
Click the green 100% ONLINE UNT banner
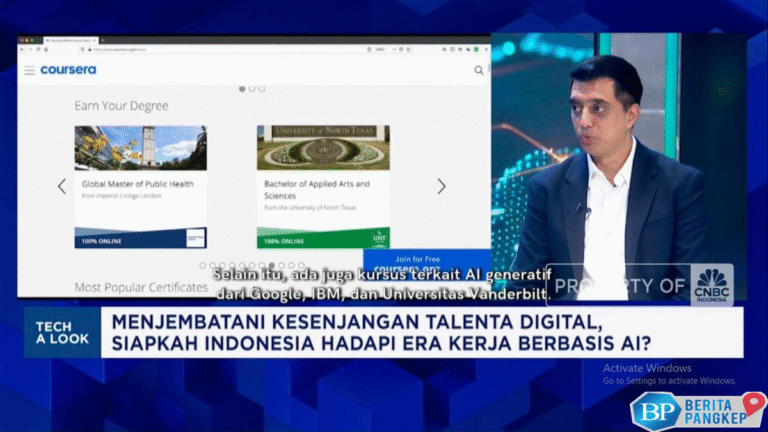pyautogui.click(x=323, y=238)
